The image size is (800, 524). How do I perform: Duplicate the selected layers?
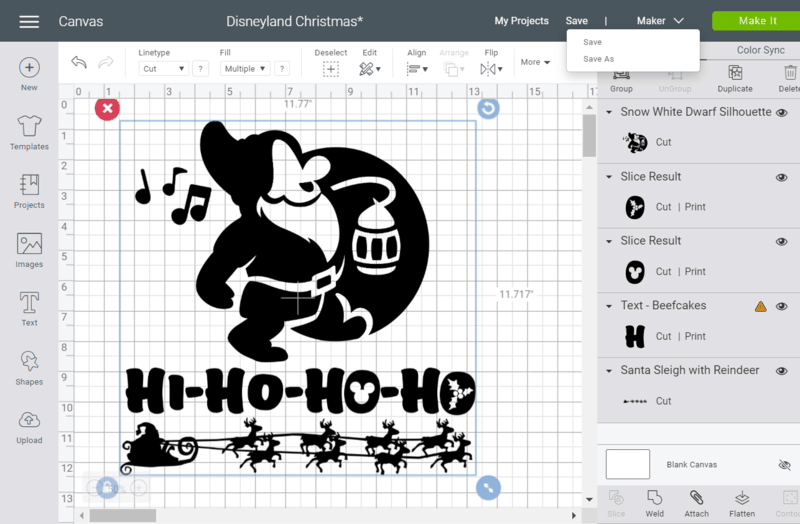[x=735, y=80]
